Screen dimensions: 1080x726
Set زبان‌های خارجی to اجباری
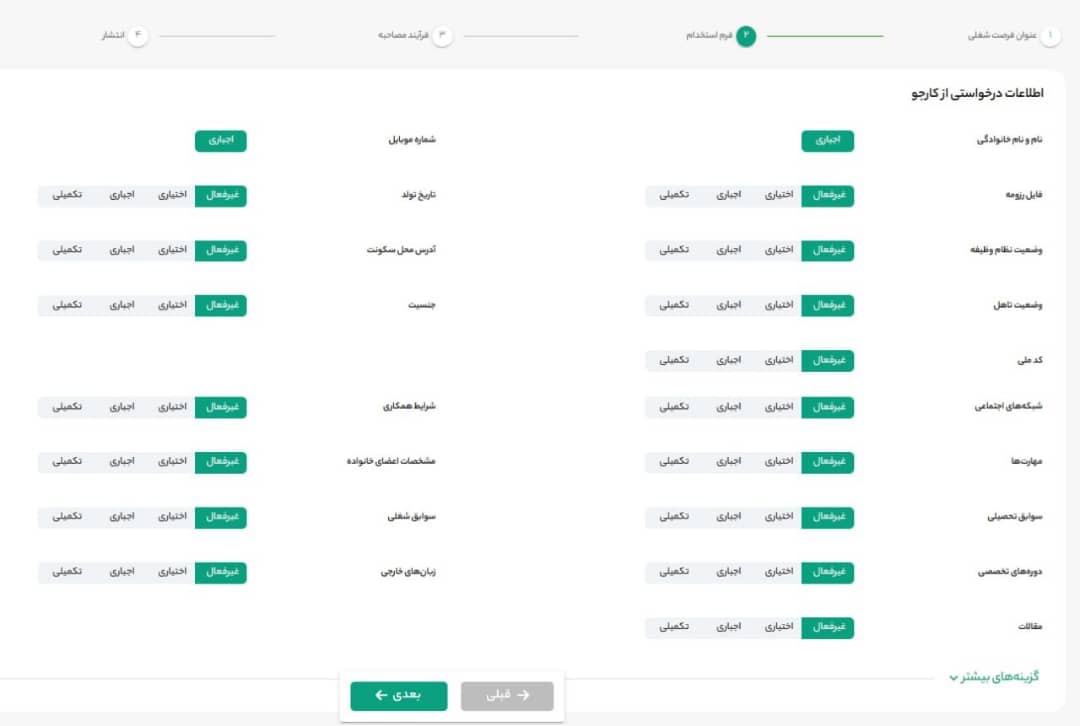click(x=122, y=572)
